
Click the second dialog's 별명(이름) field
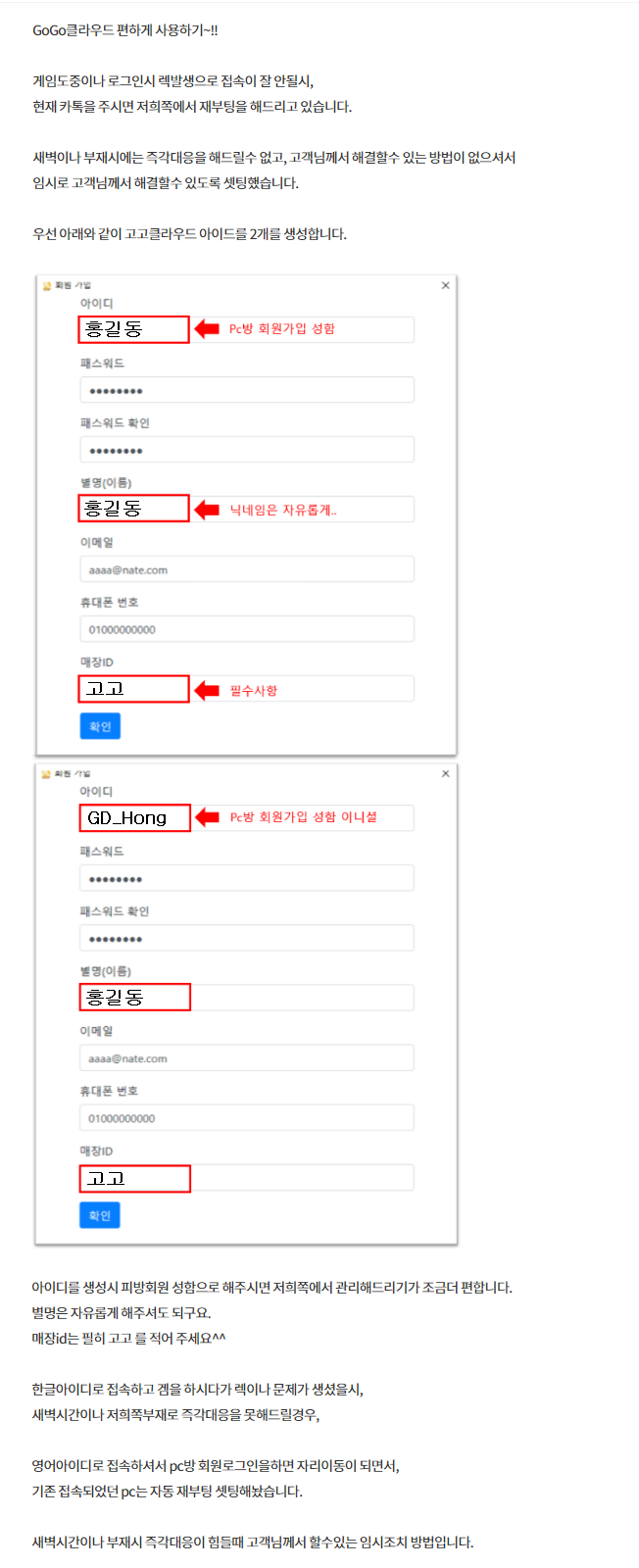(x=247, y=998)
